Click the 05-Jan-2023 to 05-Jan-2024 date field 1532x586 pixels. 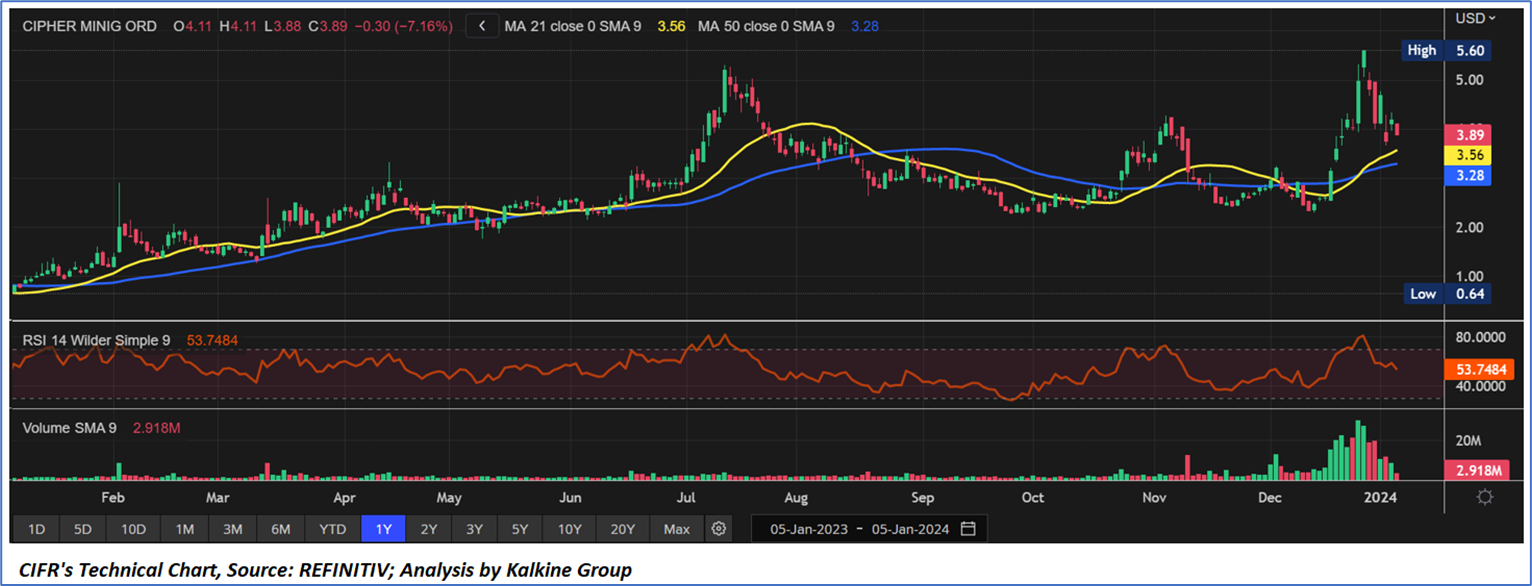[856, 528]
